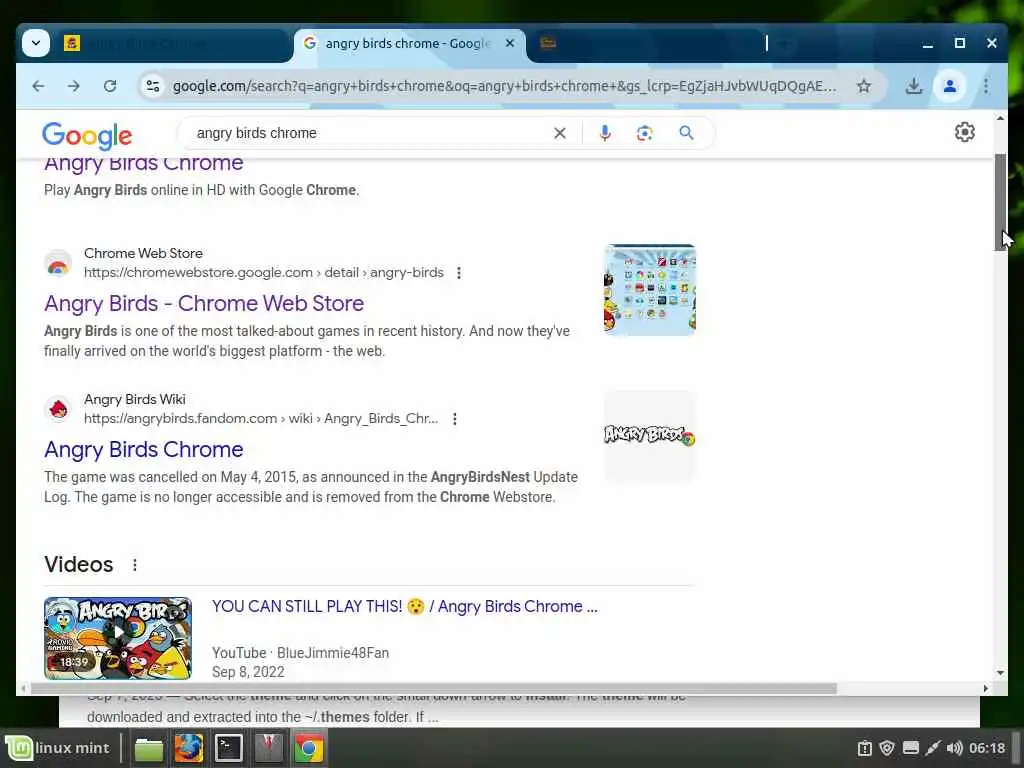1024x768 pixels.
Task: Go to Google homepage via logo
Action: [87, 135]
